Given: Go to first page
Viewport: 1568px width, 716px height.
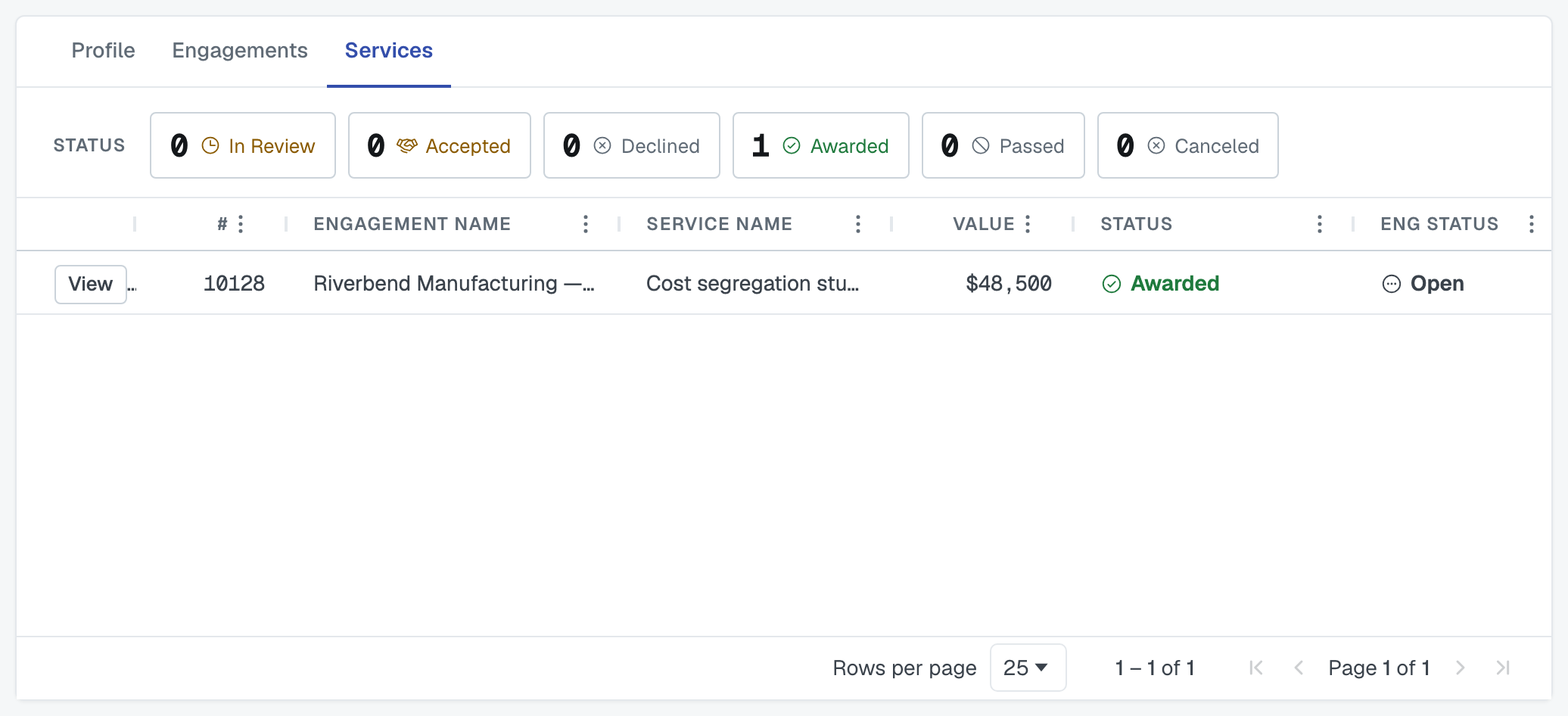Looking at the screenshot, I should (1256, 668).
